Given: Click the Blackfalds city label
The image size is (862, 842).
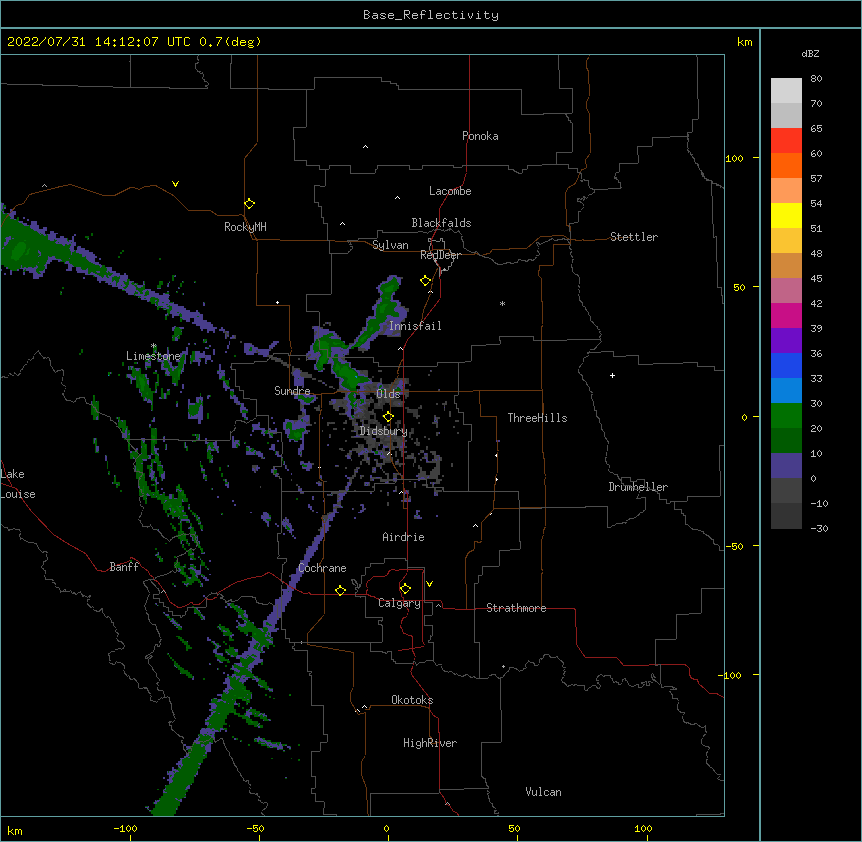Looking at the screenshot, I should pyautogui.click(x=441, y=223).
